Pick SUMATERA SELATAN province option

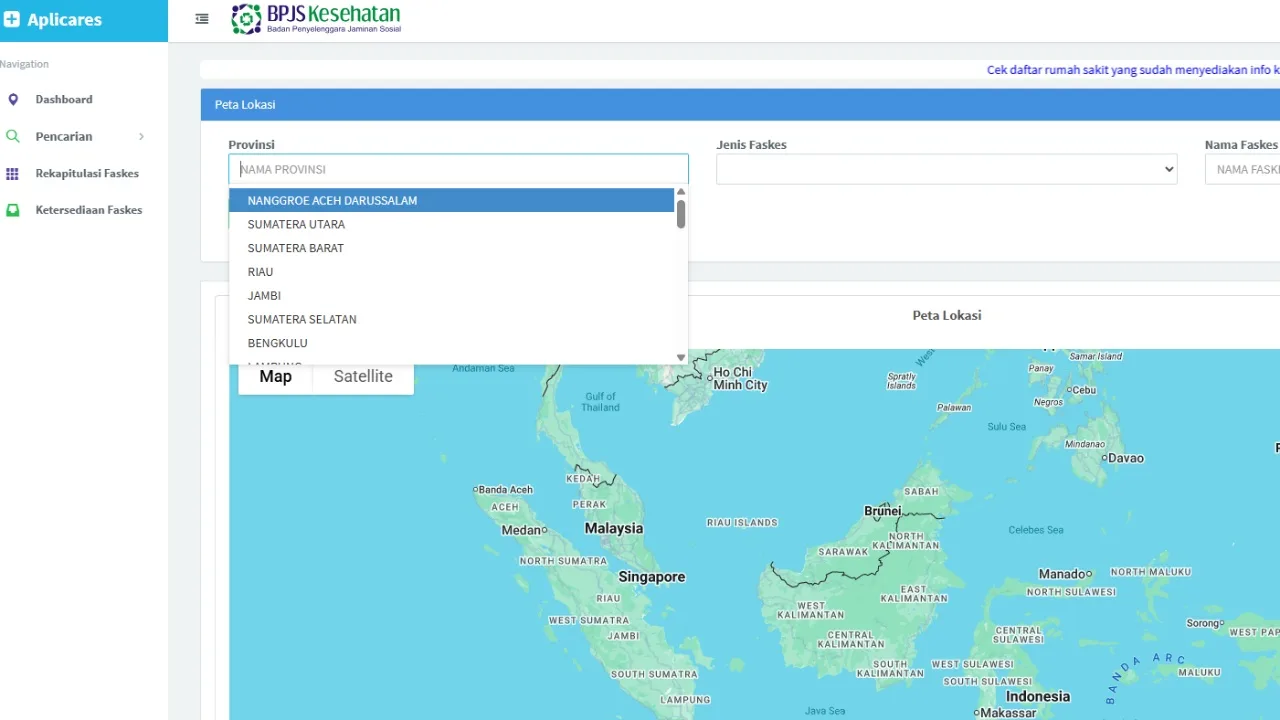pos(452,319)
